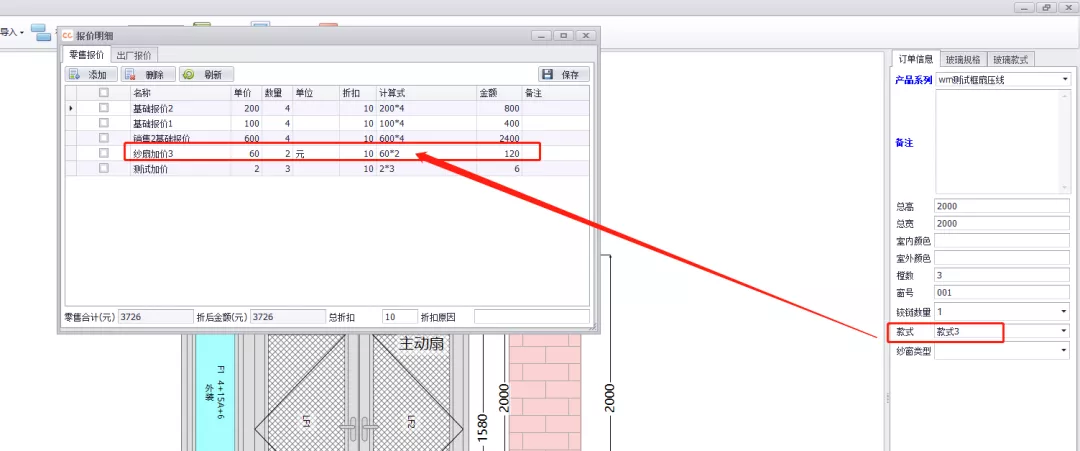Click the 导入 import menu button
The height and width of the screenshot is (451, 1080).
(x=12, y=32)
